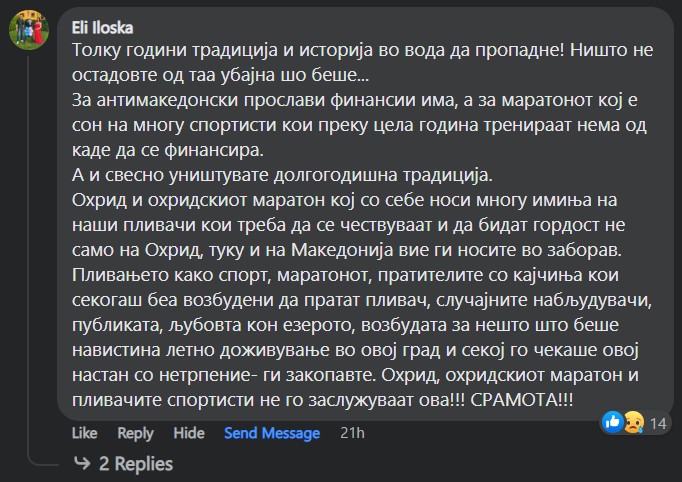Click the comment's first line starting Толку години

[x=362, y=50]
